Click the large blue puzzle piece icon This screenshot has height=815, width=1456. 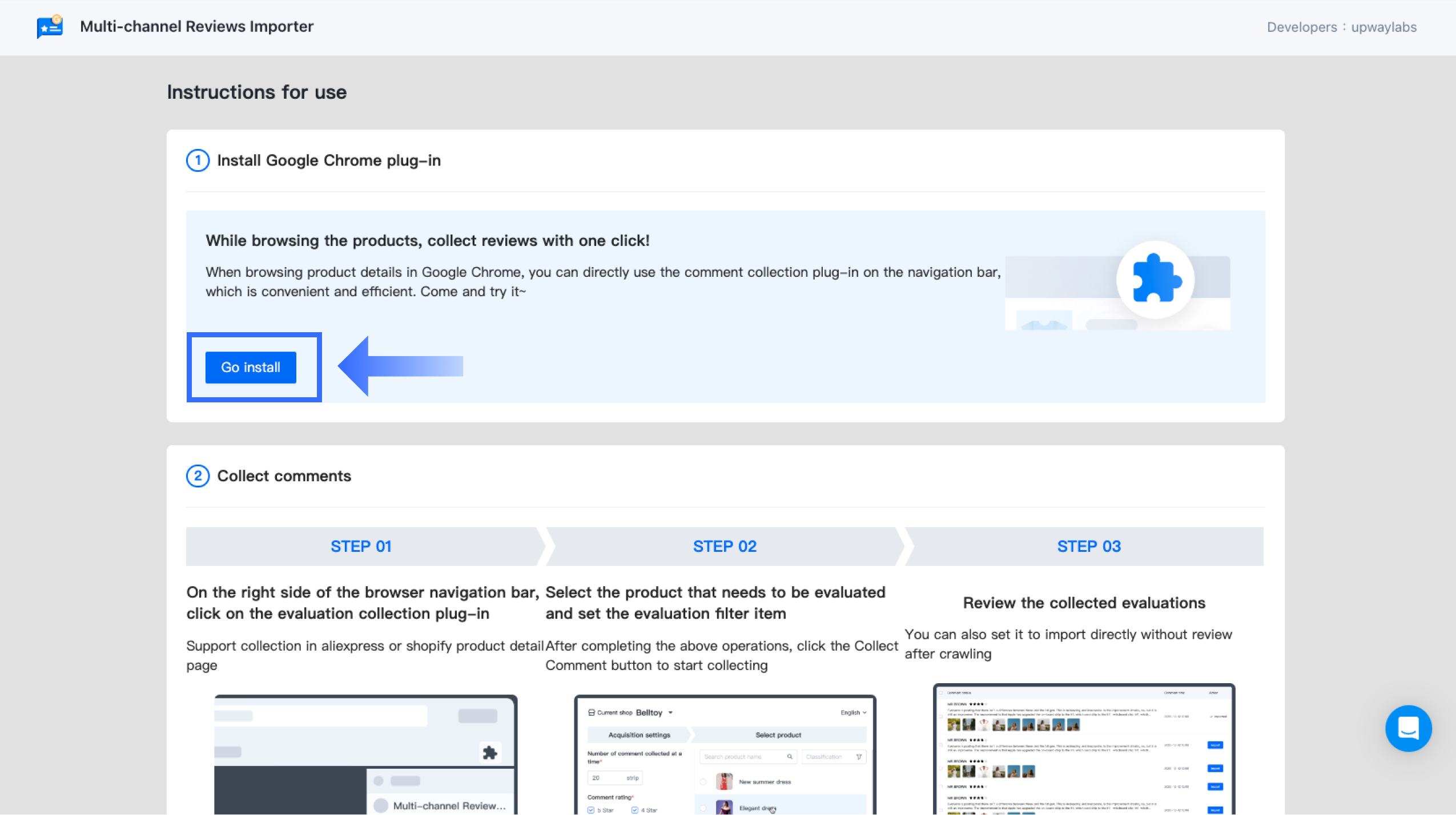point(1155,280)
